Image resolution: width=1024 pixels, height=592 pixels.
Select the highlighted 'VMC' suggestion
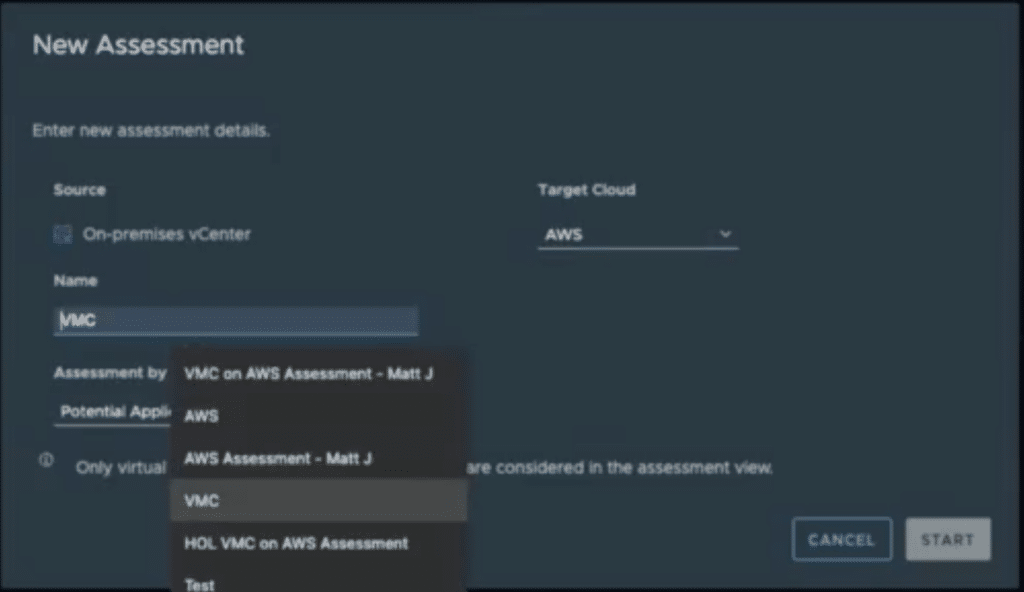pyautogui.click(x=319, y=501)
